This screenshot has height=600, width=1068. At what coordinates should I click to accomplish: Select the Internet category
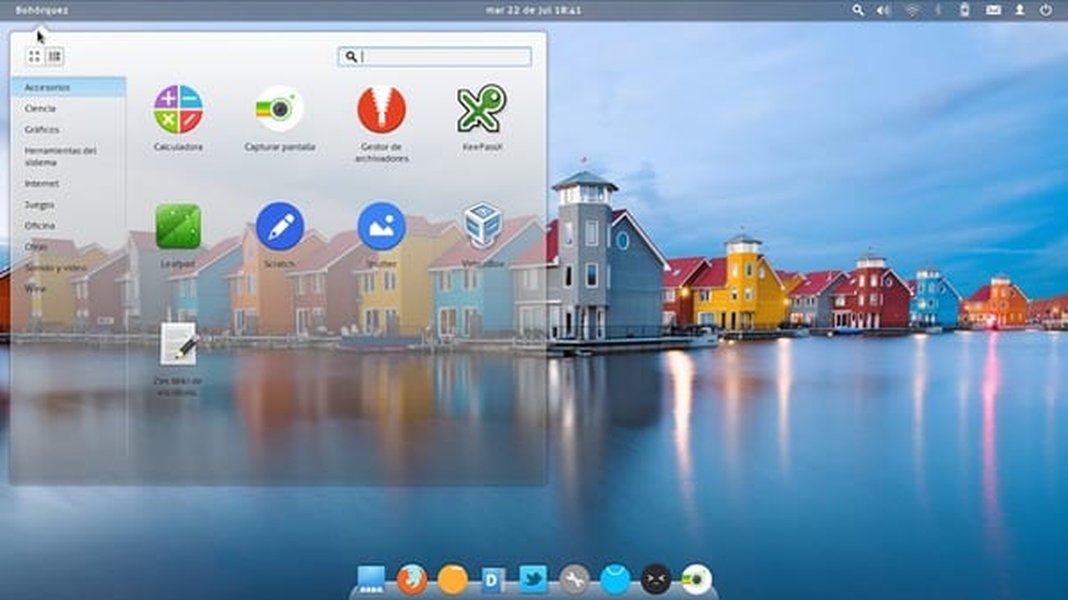tap(42, 184)
